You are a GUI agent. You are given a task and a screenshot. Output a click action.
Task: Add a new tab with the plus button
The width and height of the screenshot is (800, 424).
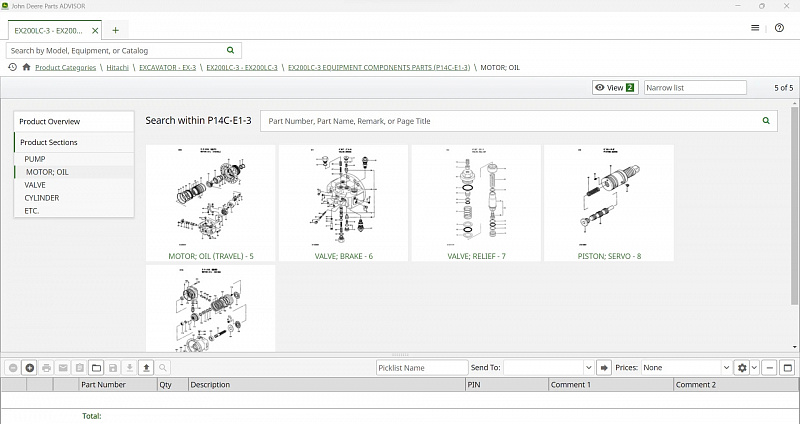point(115,31)
